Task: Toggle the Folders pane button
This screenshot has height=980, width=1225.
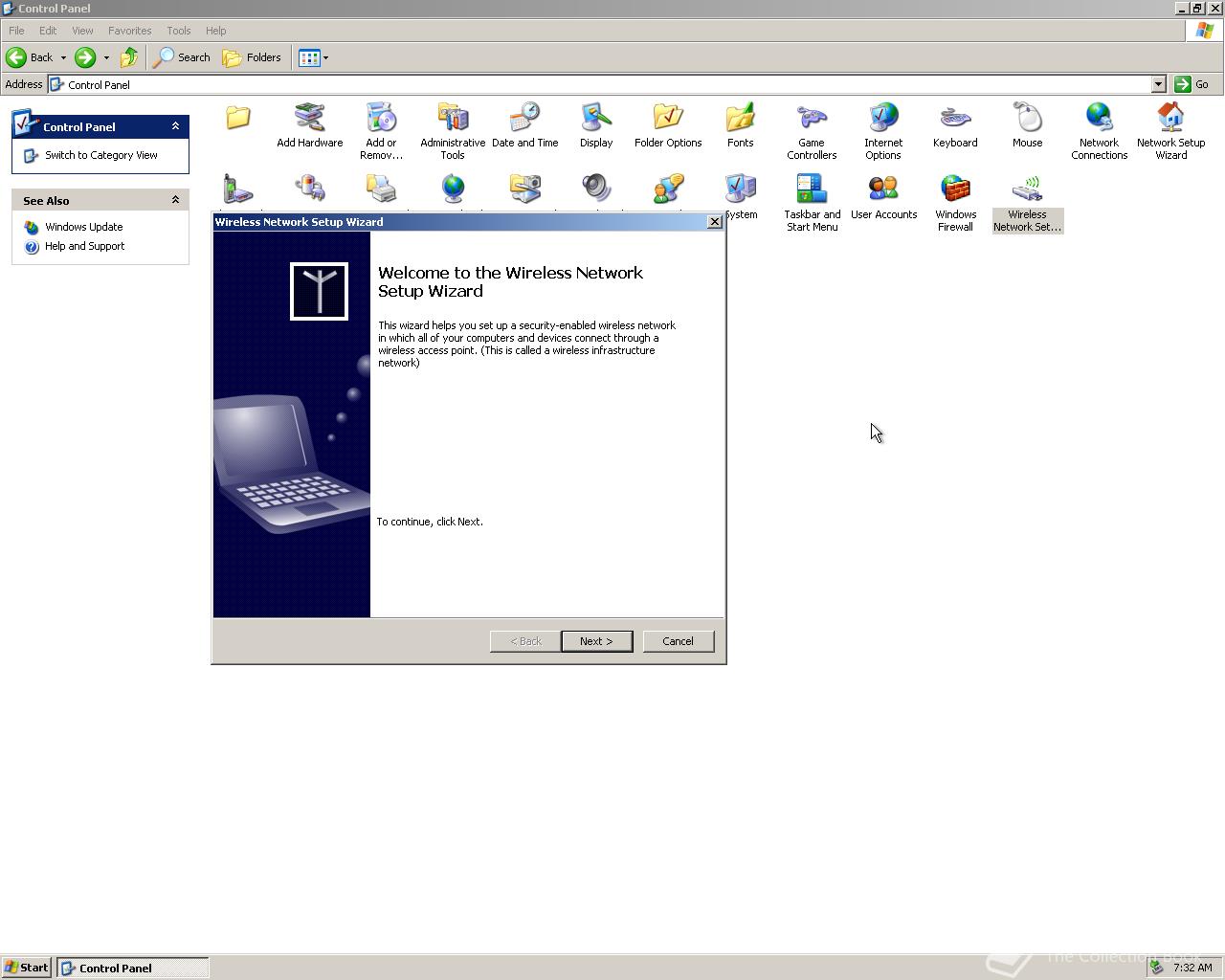Action: click(x=252, y=57)
